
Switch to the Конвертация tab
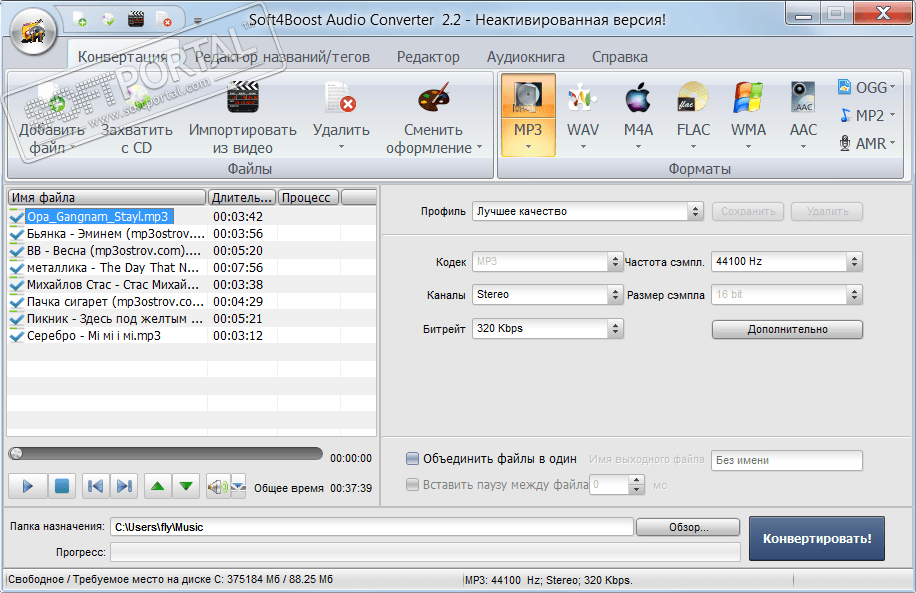click(x=122, y=57)
